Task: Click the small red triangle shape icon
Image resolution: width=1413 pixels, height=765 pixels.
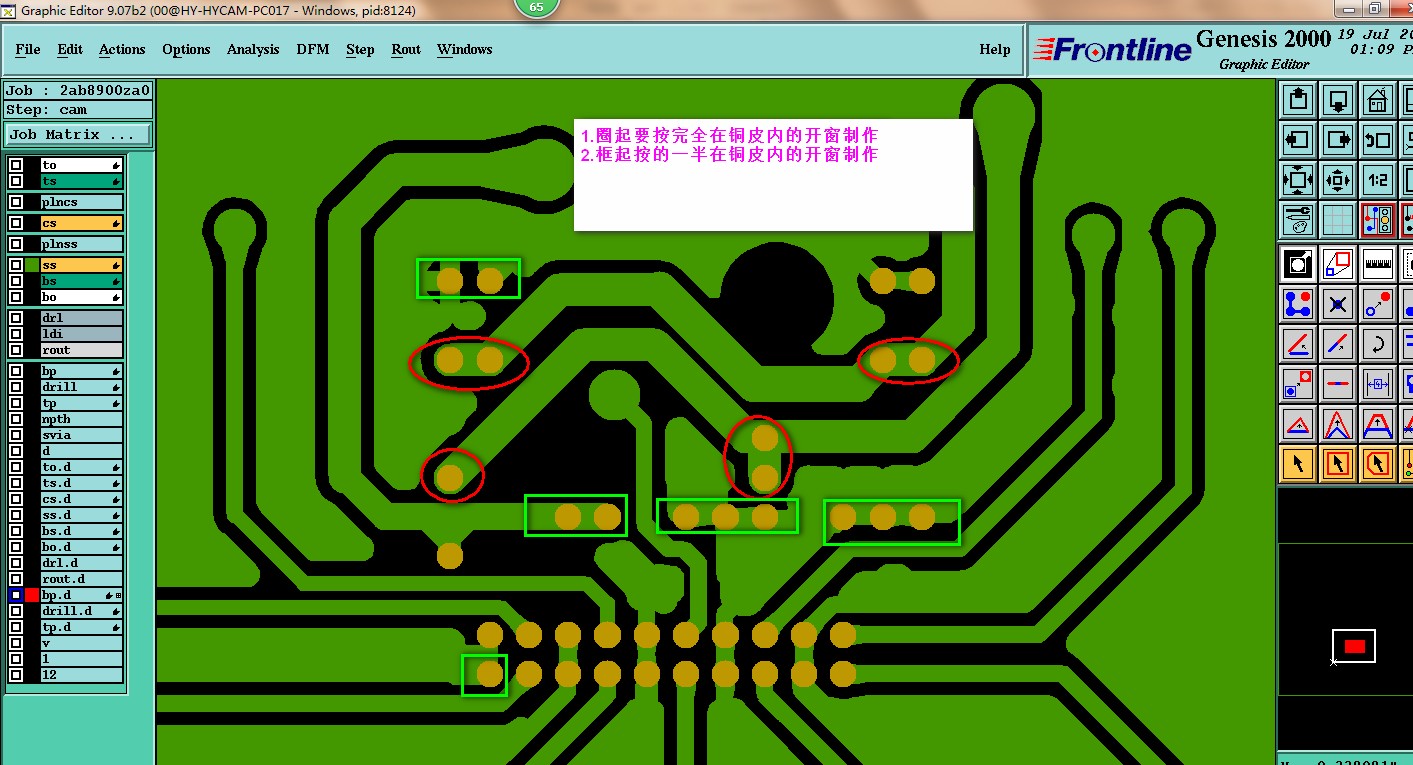Action: click(x=1298, y=424)
